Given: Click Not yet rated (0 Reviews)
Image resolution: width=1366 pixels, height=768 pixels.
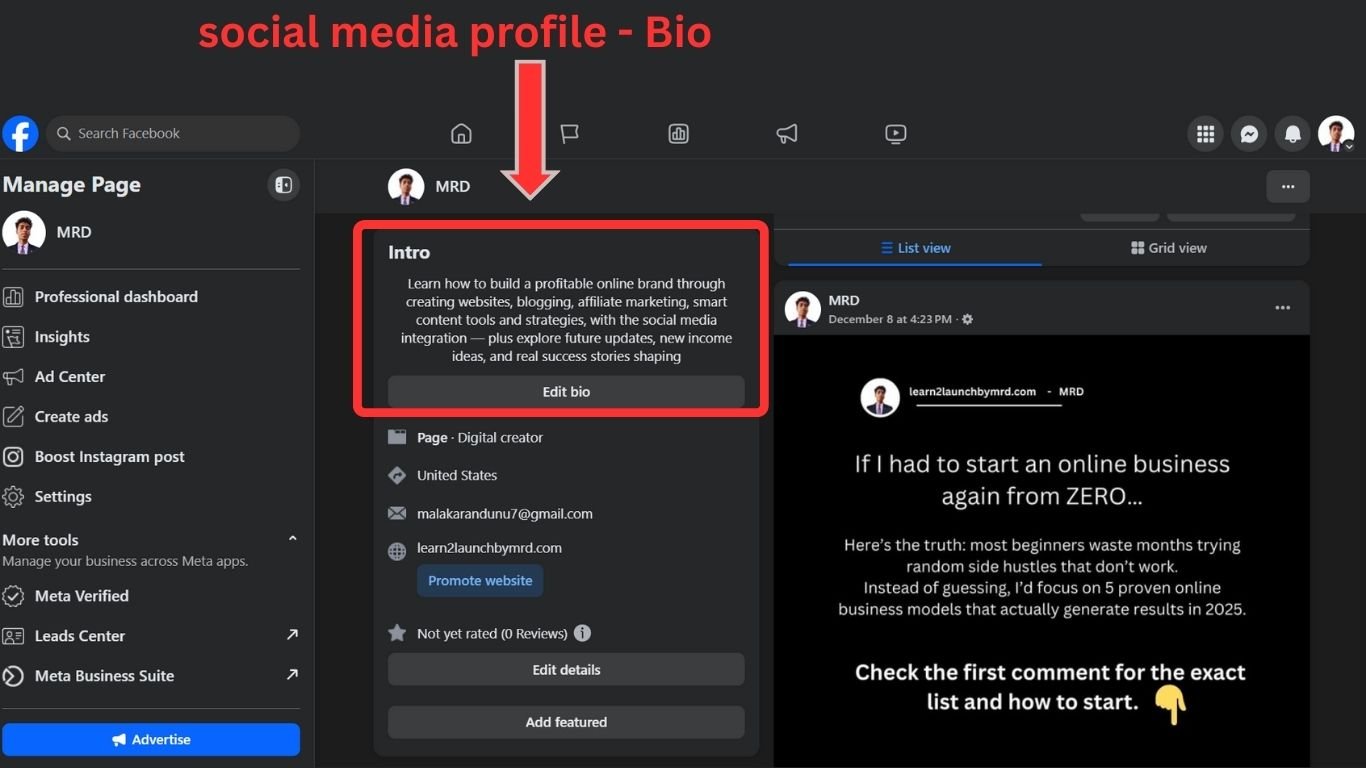Looking at the screenshot, I should (x=492, y=634).
